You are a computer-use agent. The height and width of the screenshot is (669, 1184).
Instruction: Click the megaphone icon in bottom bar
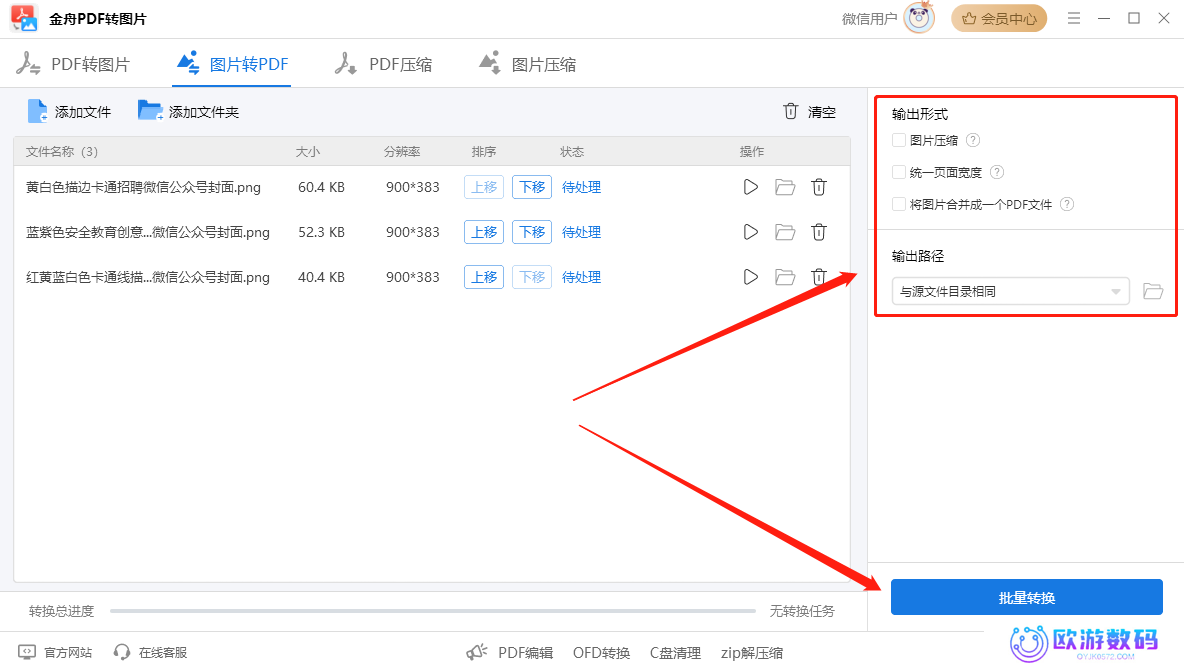(x=476, y=652)
